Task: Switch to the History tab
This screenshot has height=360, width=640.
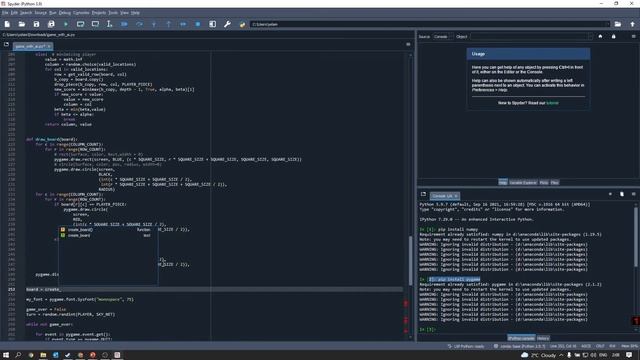Action: pos(543,338)
